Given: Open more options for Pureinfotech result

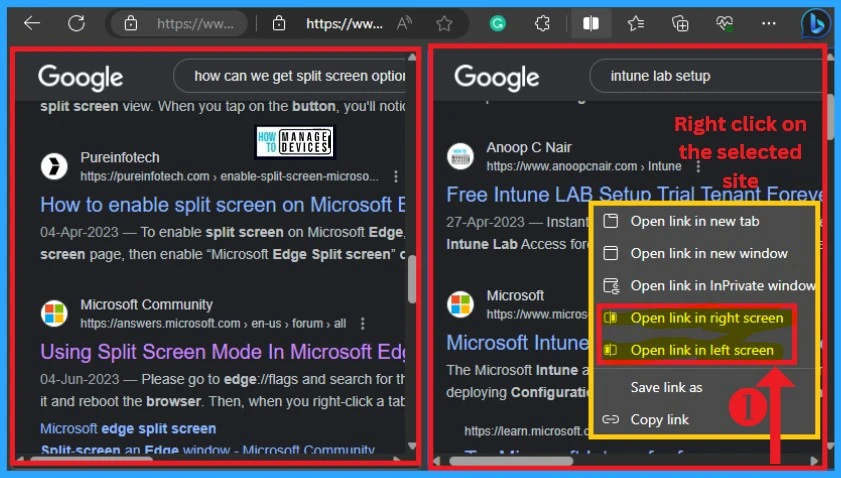Looking at the screenshot, I should [x=396, y=177].
